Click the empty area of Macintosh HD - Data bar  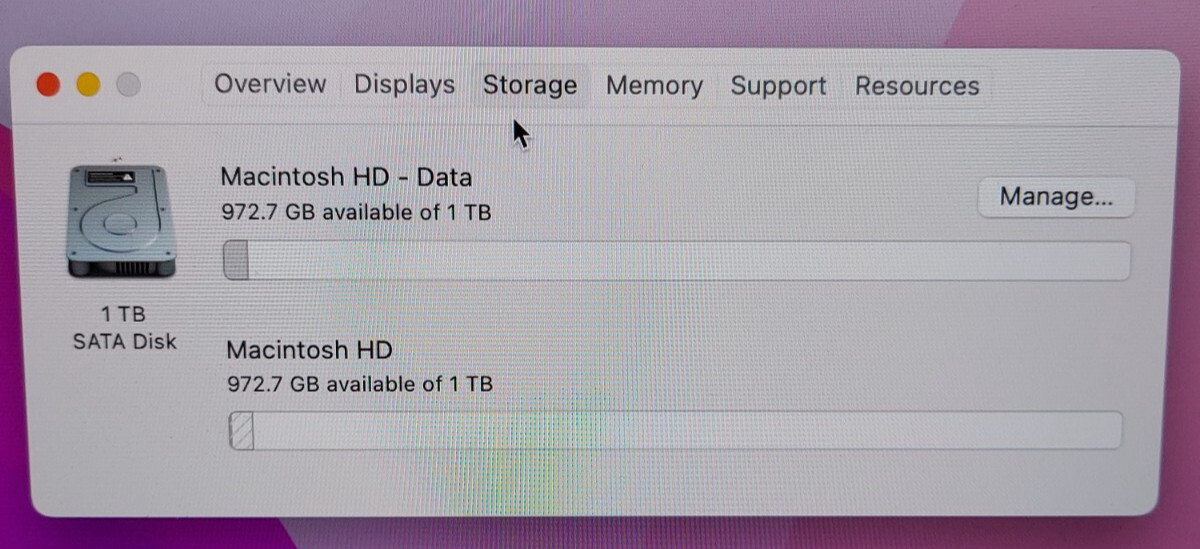pos(688,261)
